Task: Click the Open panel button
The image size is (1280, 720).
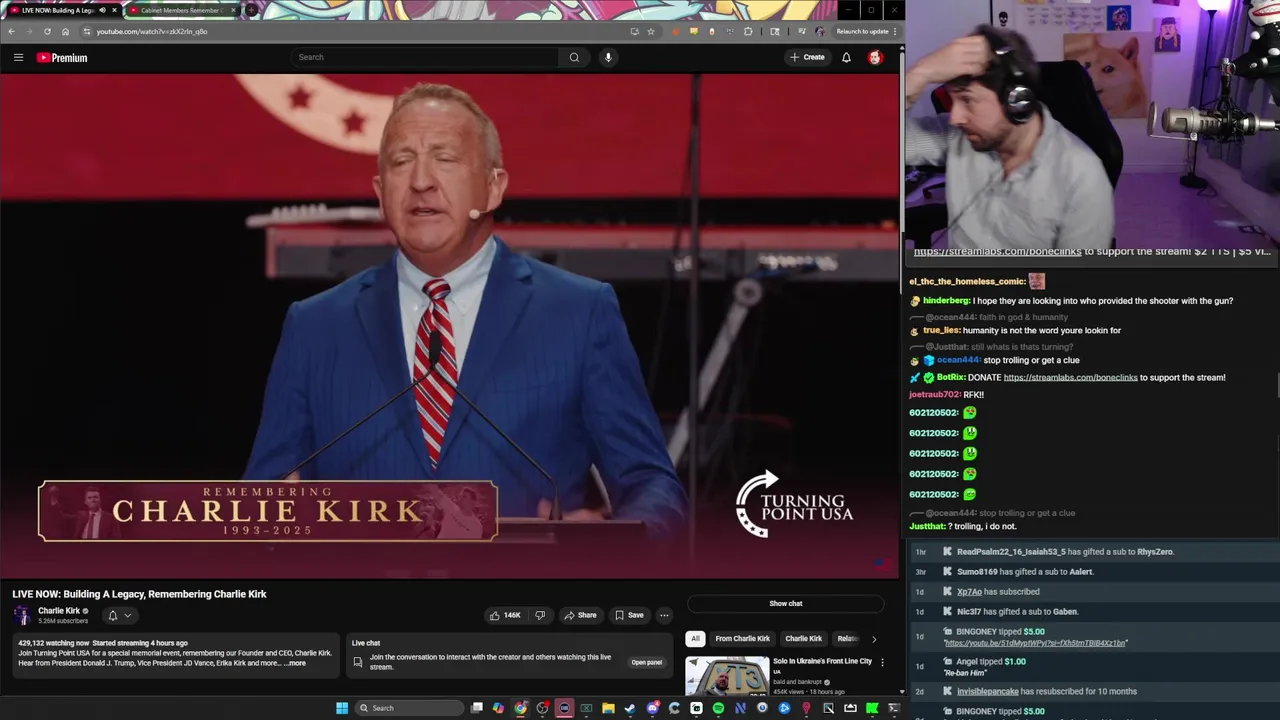Action: tap(646, 662)
